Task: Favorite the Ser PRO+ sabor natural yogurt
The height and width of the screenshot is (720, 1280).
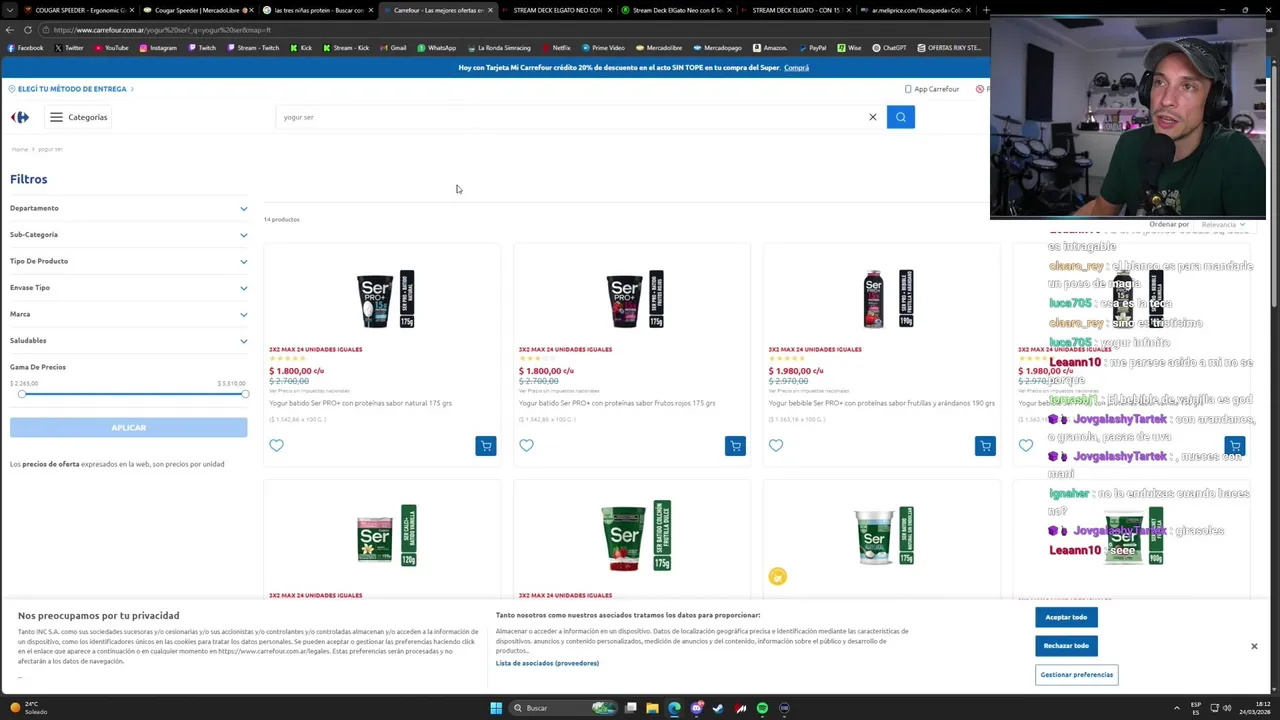Action: coord(276,445)
